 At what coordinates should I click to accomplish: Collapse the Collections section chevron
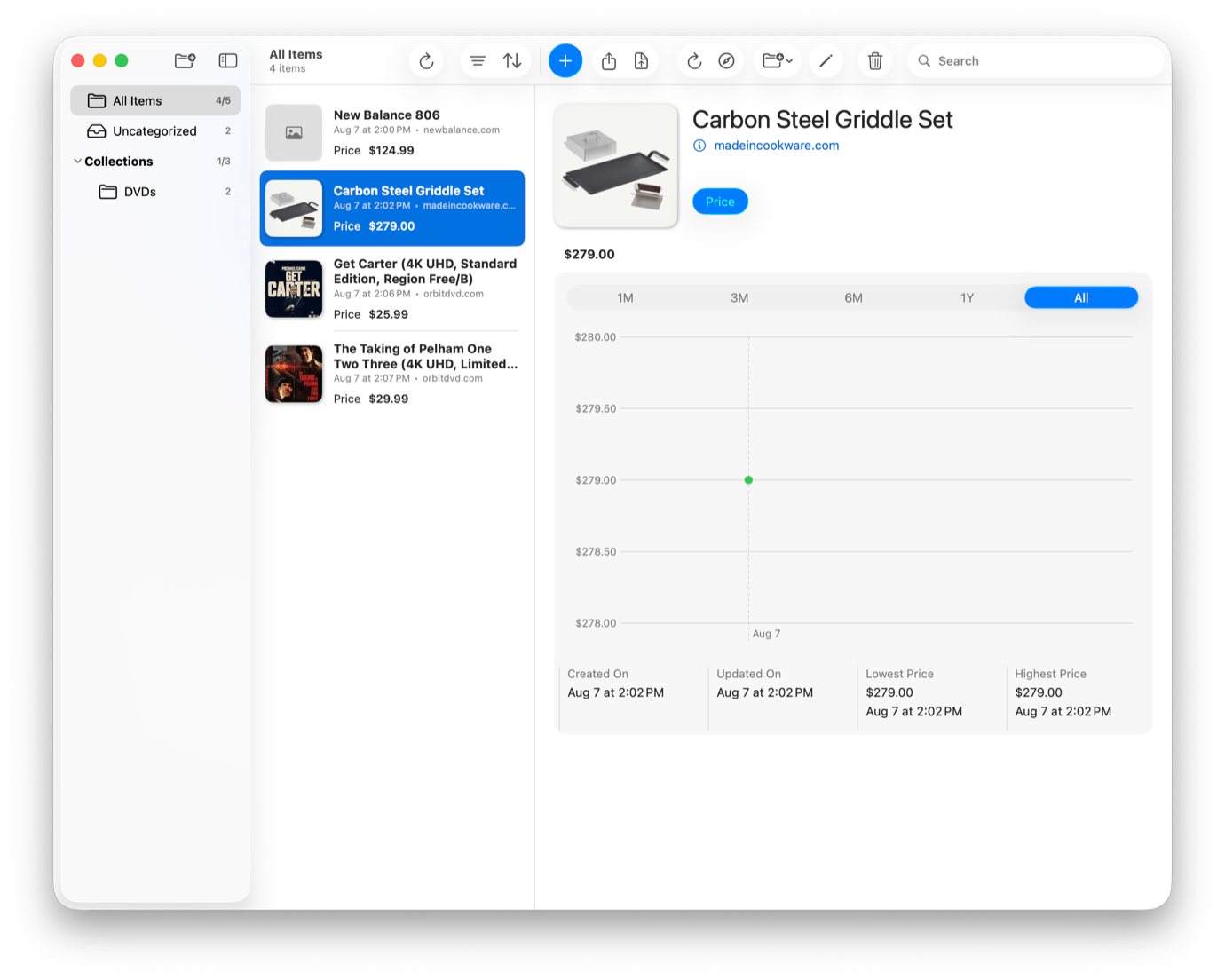(x=77, y=162)
